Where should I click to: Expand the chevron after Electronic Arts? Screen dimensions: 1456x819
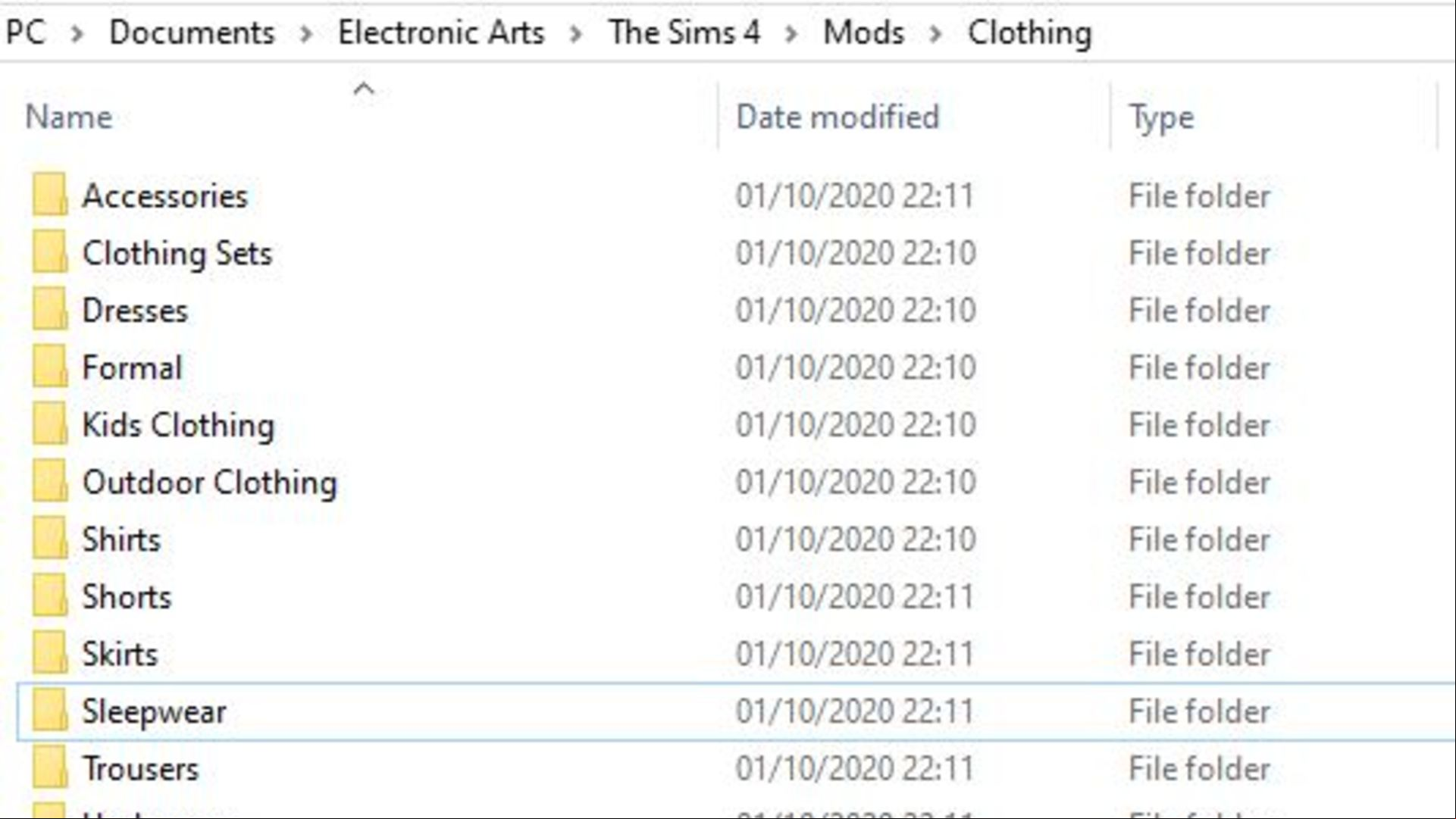click(x=576, y=34)
